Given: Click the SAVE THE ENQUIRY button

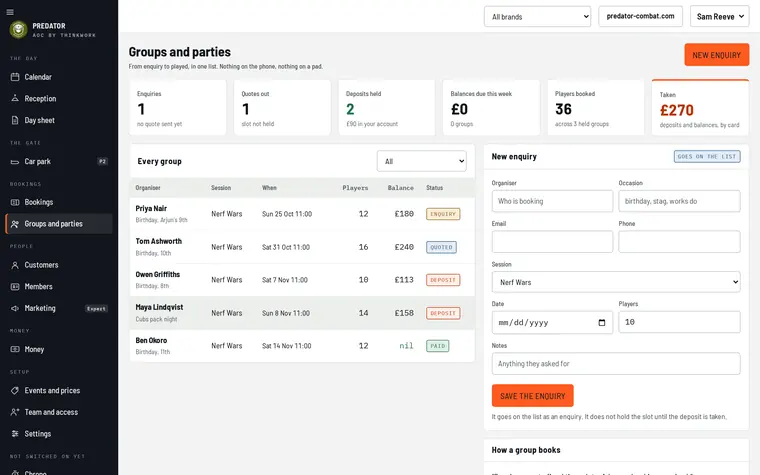Looking at the screenshot, I should 532,396.
